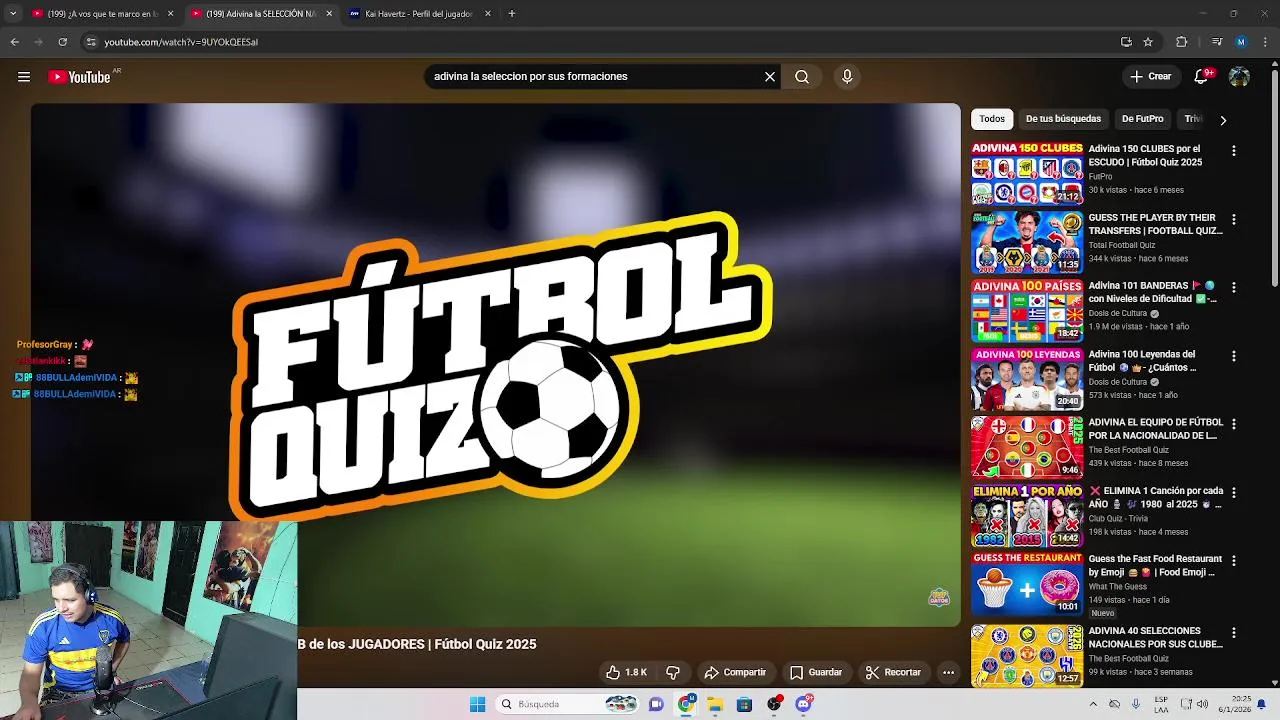1280x720 pixels.
Task: Clear the search text with the X
Action: (770, 77)
